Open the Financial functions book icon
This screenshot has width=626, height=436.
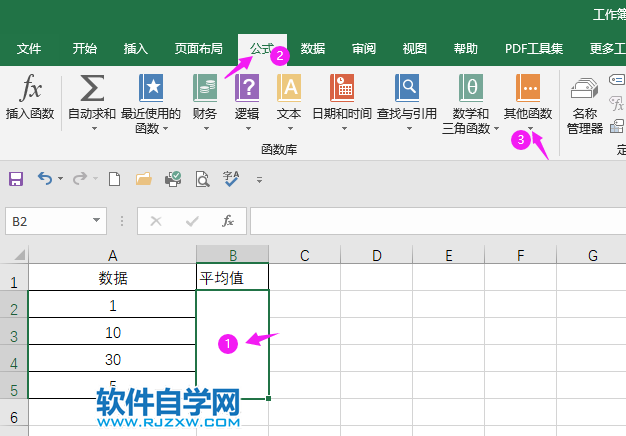click(x=205, y=88)
